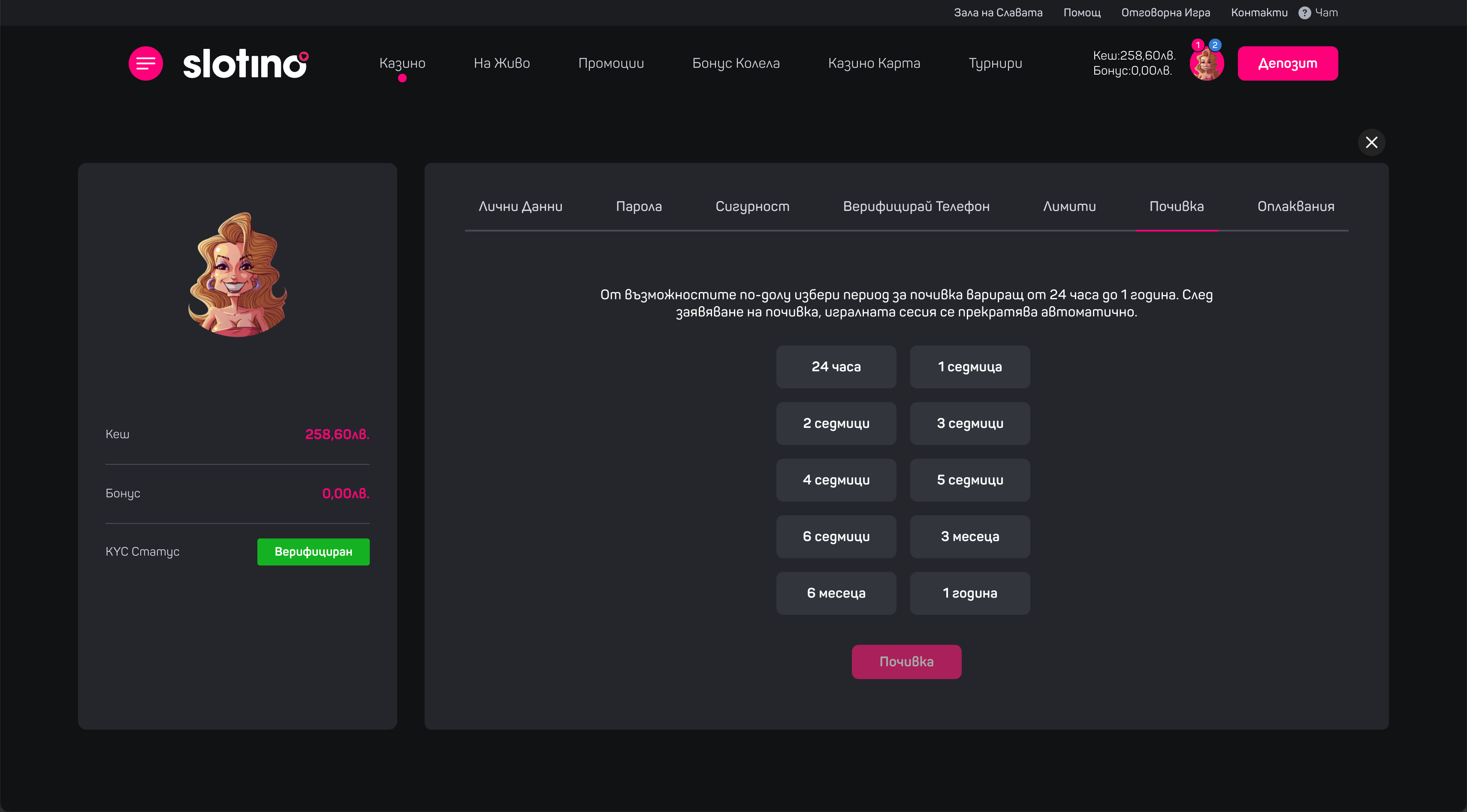
Task: Open the Лични Данни tab
Action: [520, 207]
